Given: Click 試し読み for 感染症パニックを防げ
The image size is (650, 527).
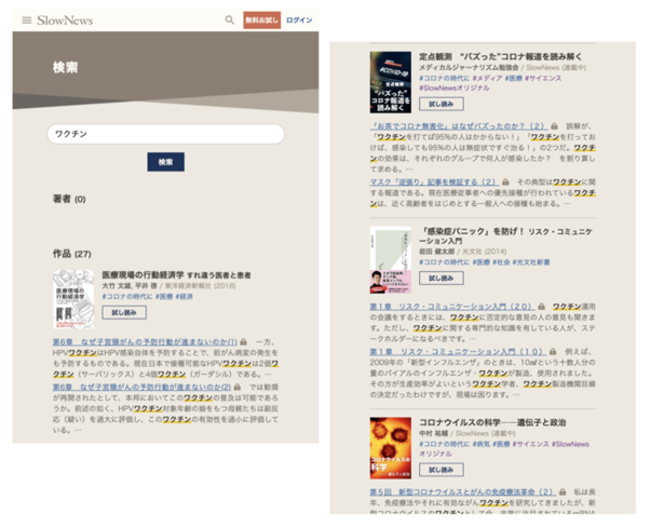Looking at the screenshot, I should coord(441,277).
